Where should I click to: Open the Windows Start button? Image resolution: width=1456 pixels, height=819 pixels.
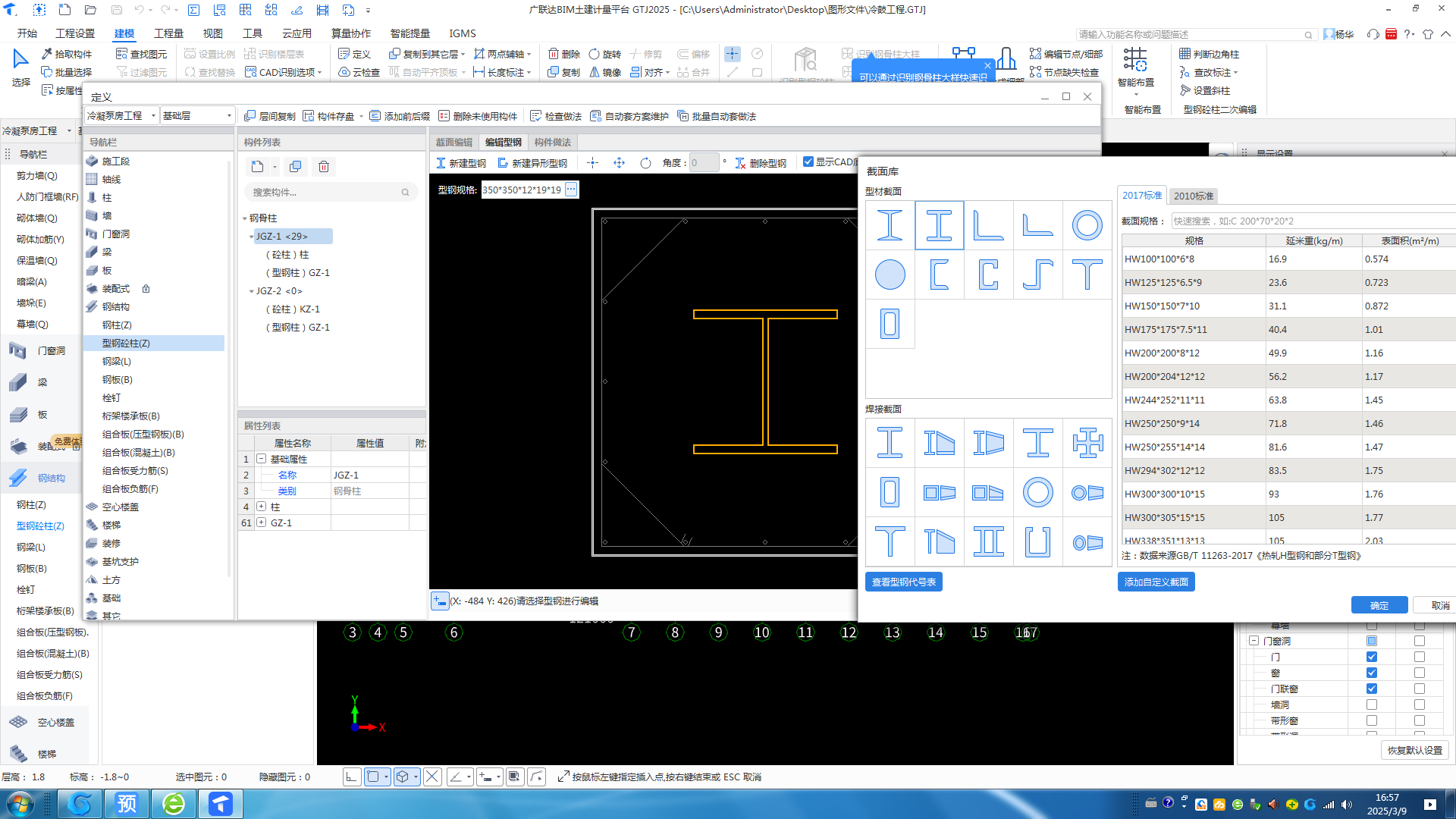tap(20, 803)
